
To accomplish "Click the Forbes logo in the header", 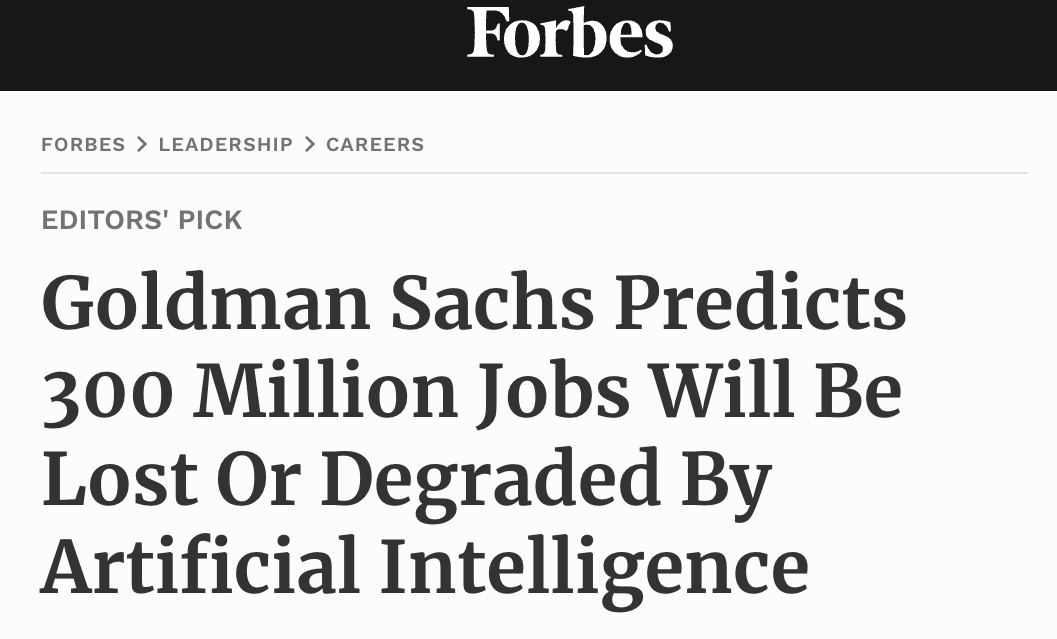I will coord(570,32).
